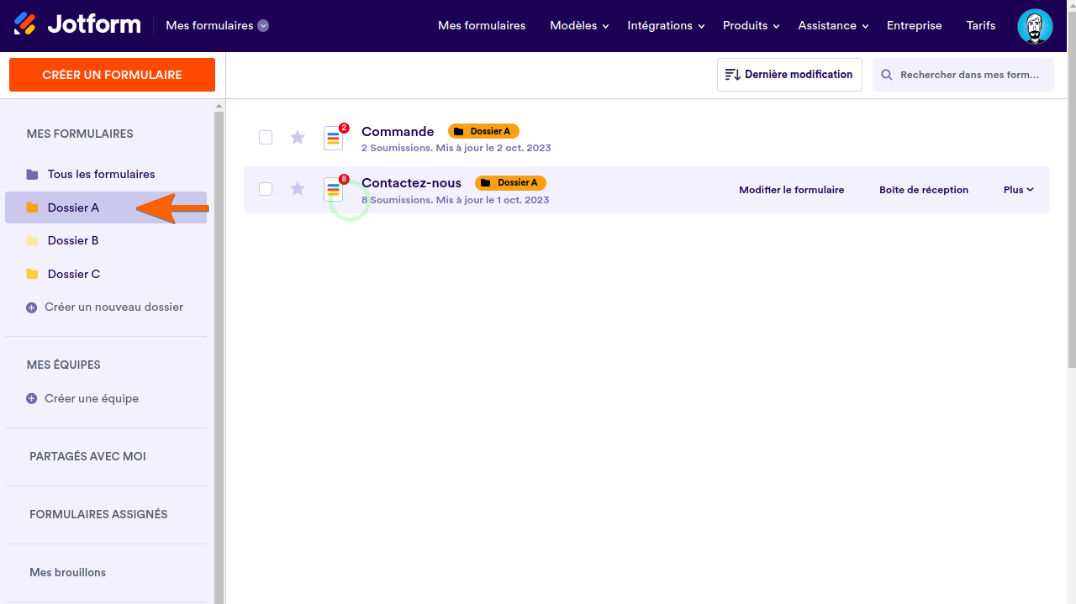Go to Mes formulaires in top navigation
This screenshot has width=1076, height=604.
(482, 25)
